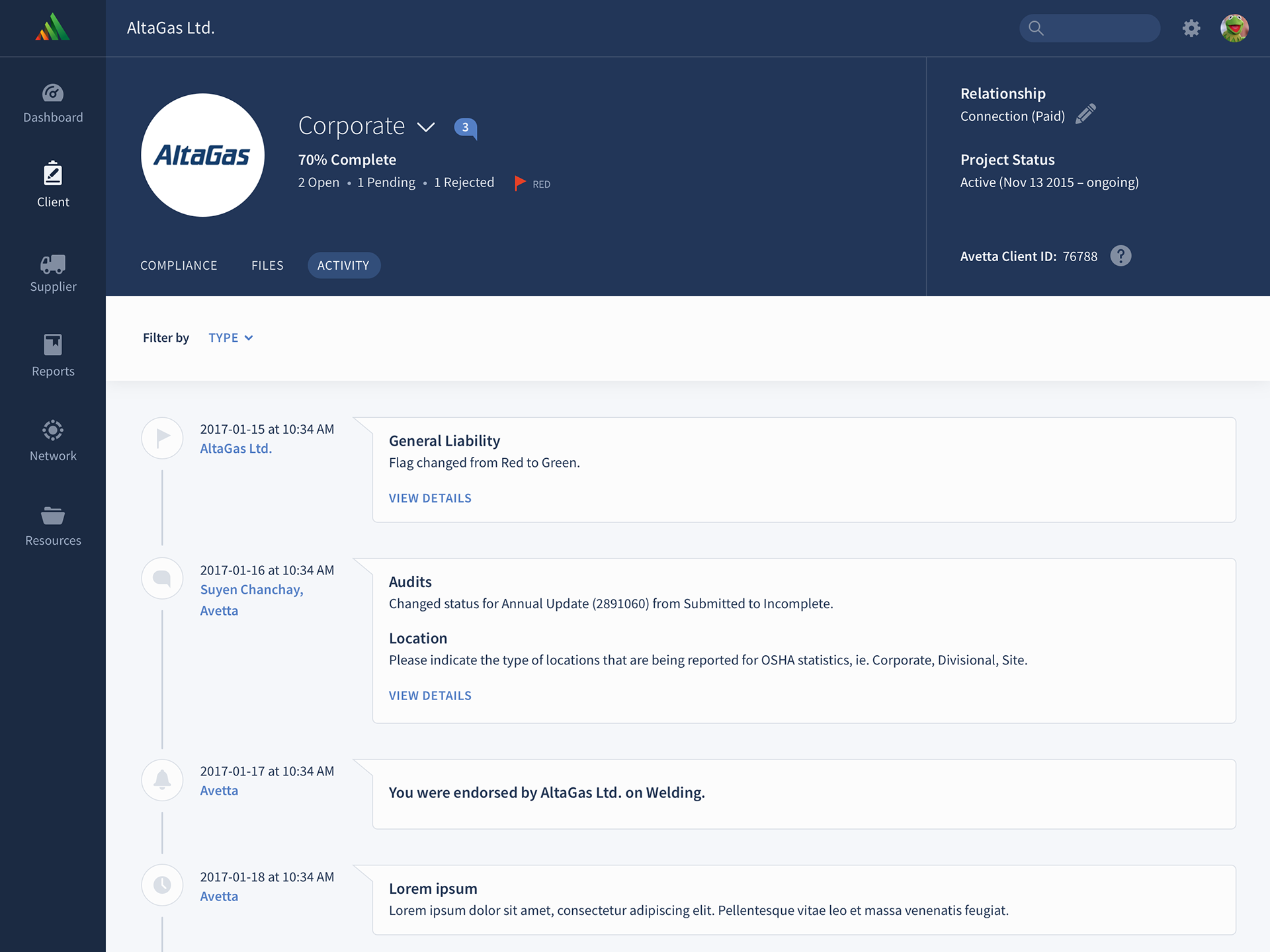Open the user avatar profile menu
This screenshot has height=952, width=1270.
click(1234, 28)
